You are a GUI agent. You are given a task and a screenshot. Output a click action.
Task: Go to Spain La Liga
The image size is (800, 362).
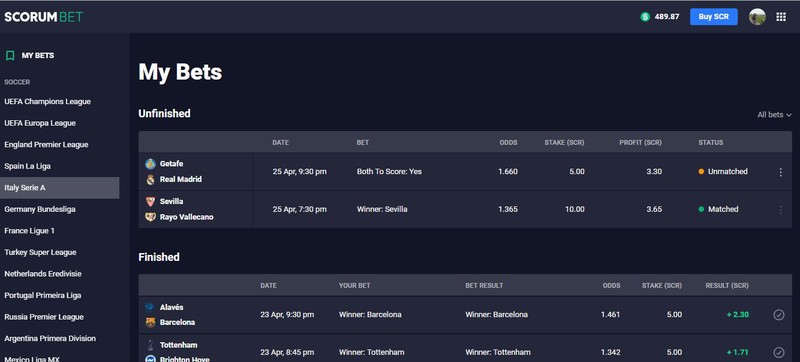[28, 166]
